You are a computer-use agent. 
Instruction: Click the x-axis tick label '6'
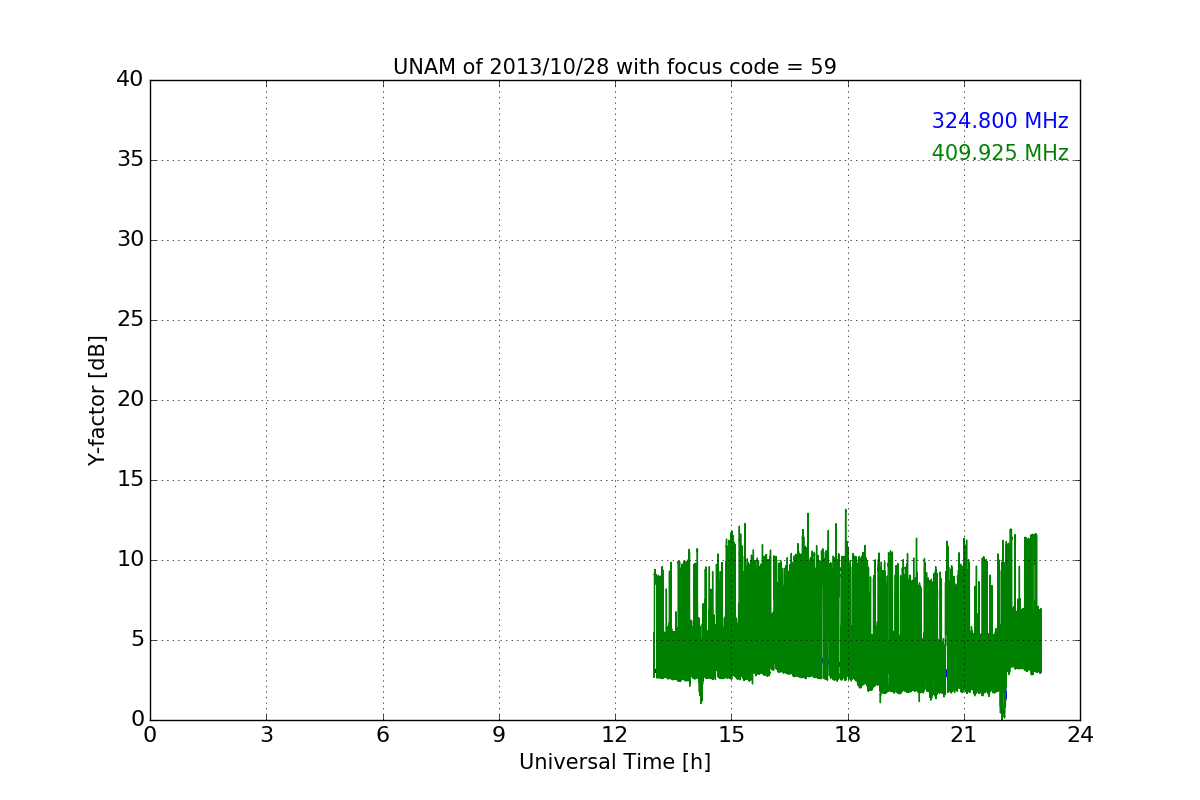click(382, 735)
